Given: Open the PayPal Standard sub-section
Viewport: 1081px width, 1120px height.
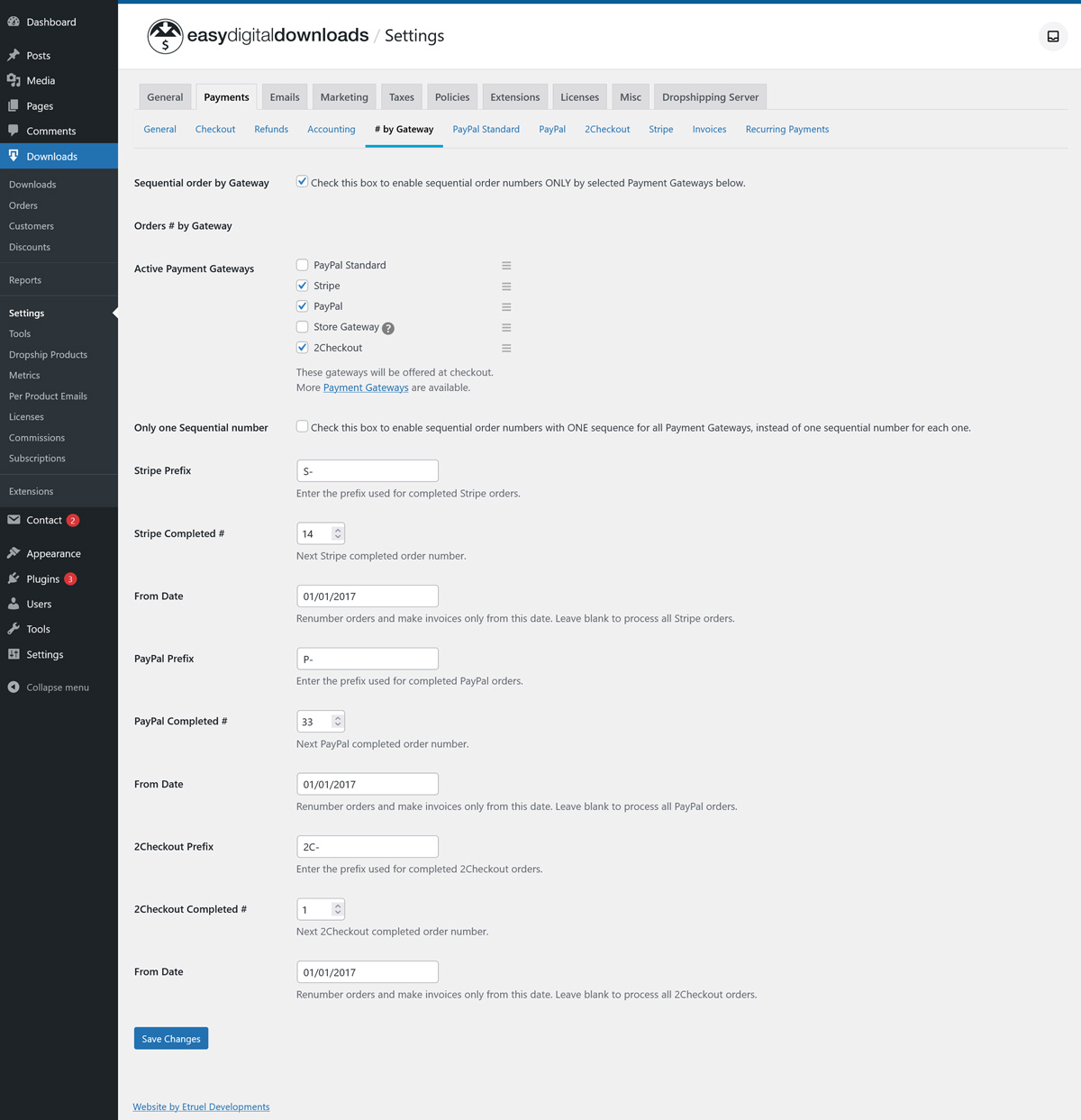Looking at the screenshot, I should point(486,129).
